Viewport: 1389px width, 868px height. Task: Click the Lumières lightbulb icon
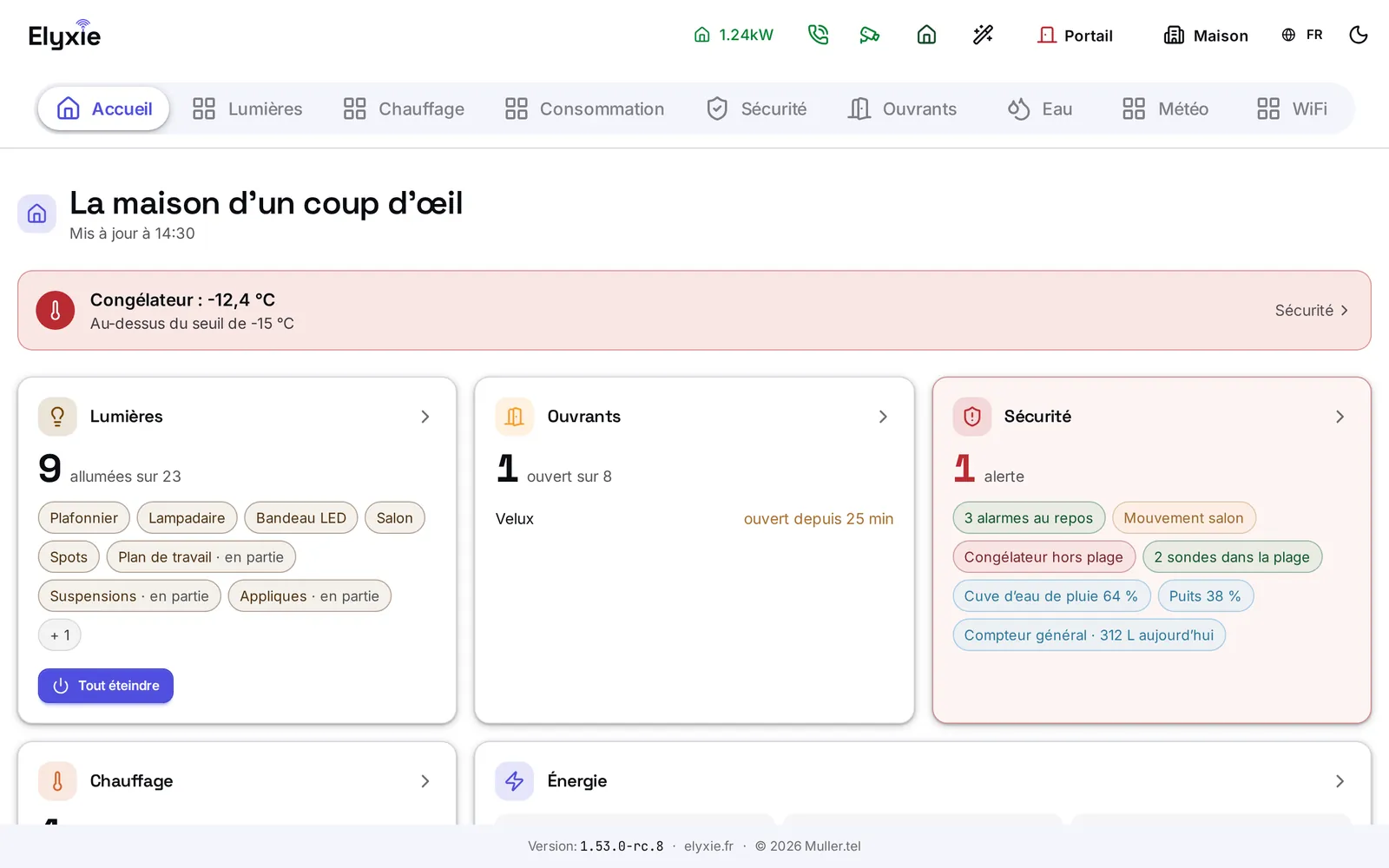[x=57, y=417]
